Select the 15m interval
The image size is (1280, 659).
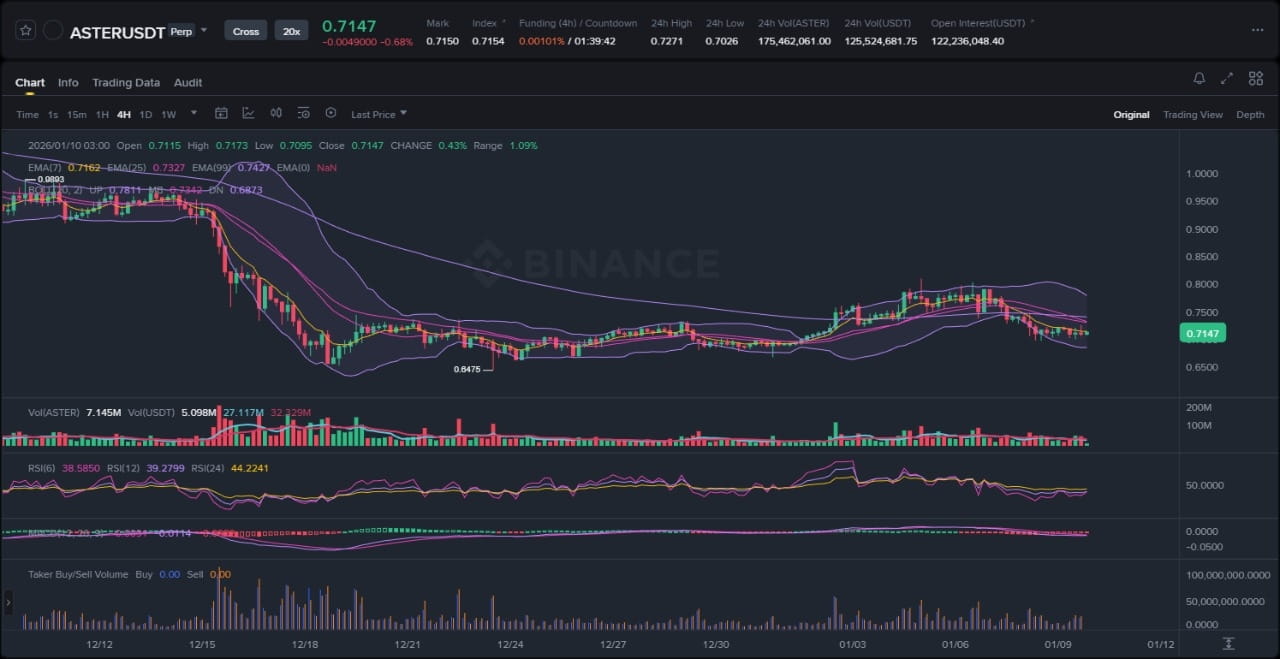click(x=76, y=114)
